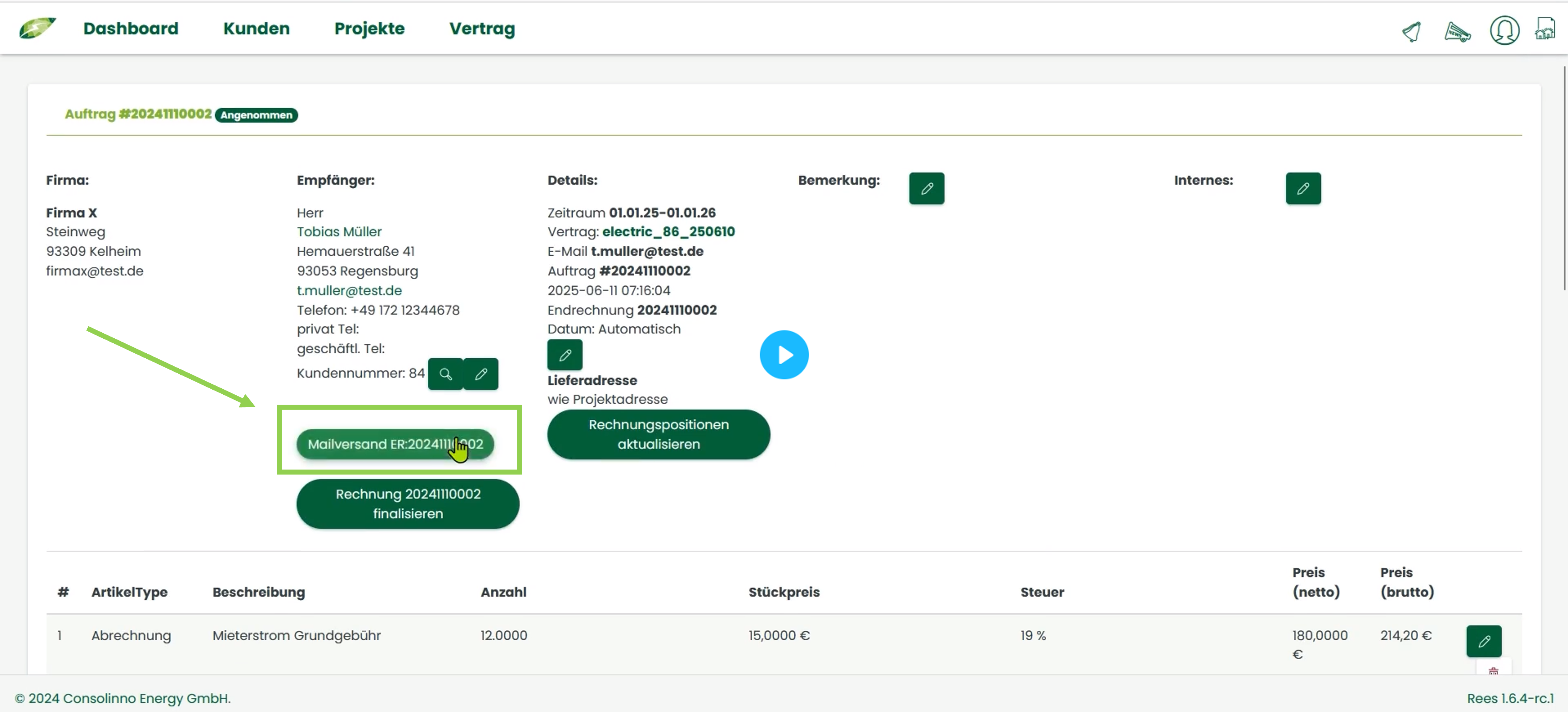Open Tobias Müller customer link
This screenshot has height=712, width=1568.
tap(339, 231)
